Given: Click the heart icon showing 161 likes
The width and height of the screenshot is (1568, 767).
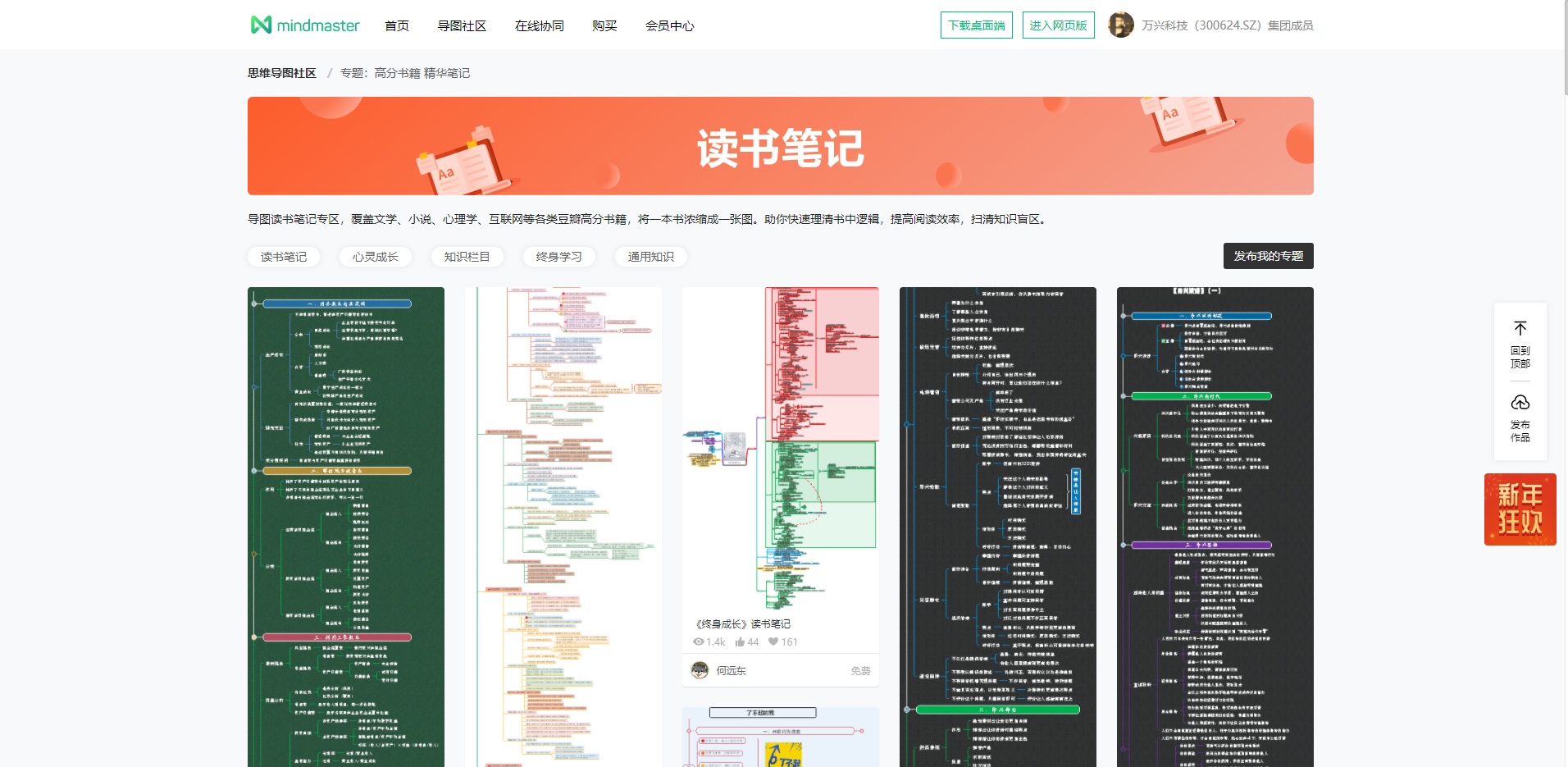Looking at the screenshot, I should (772, 641).
